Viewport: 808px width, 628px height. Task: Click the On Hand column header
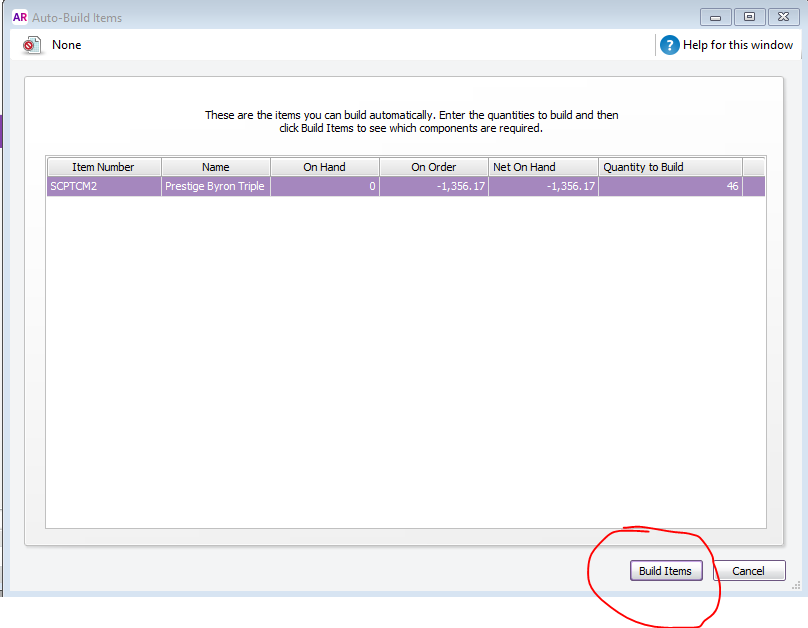click(x=324, y=167)
